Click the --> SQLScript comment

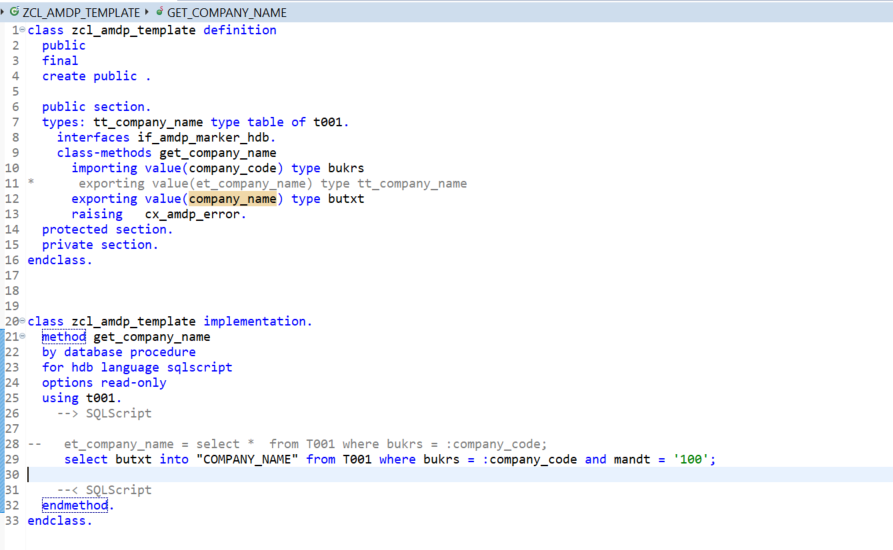pos(104,413)
